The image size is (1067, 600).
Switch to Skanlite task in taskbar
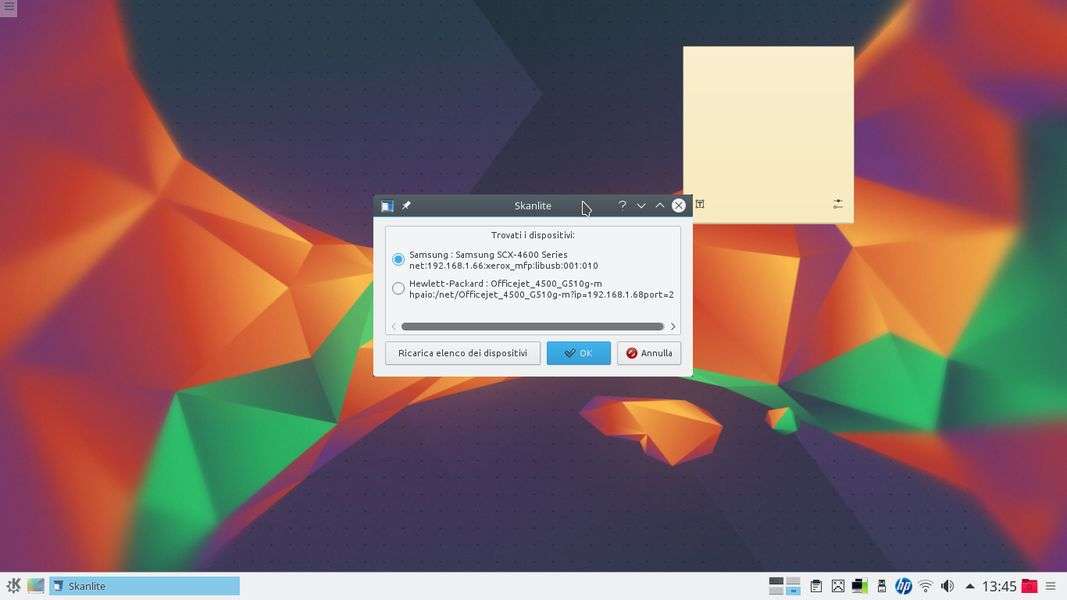[x=144, y=586]
